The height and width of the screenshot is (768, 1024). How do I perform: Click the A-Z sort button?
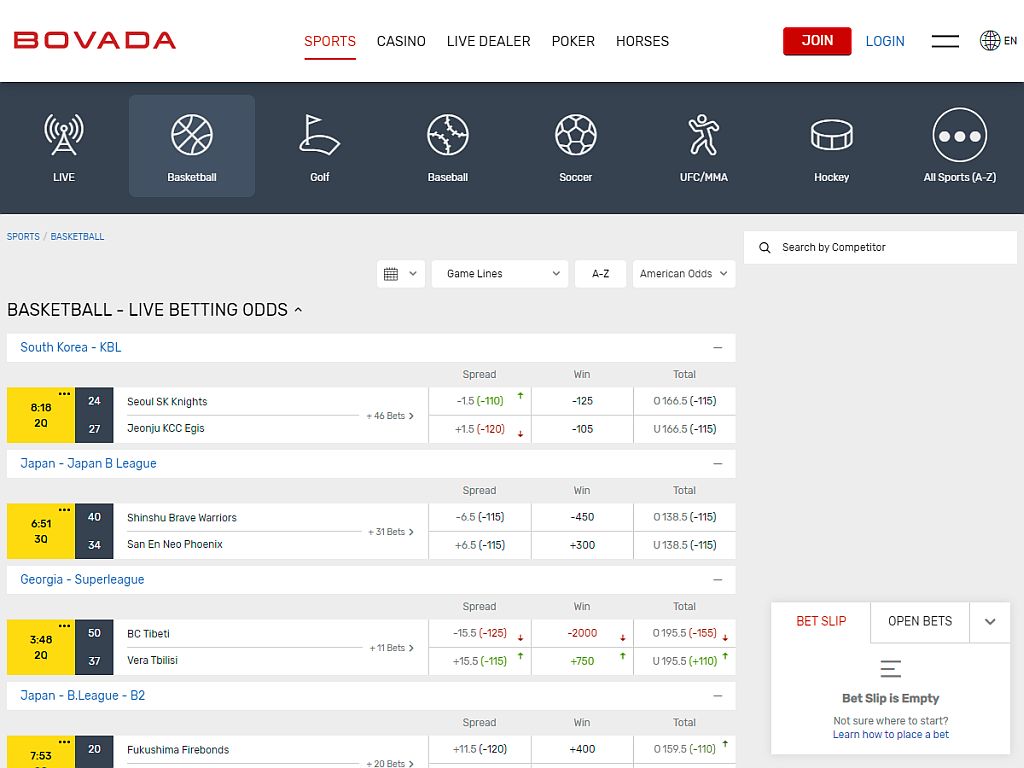[600, 274]
